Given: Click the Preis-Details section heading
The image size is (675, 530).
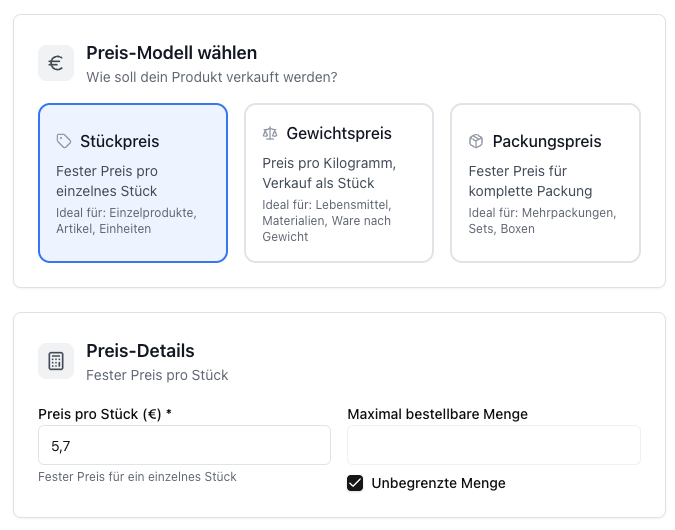Looking at the screenshot, I should coord(140,351).
